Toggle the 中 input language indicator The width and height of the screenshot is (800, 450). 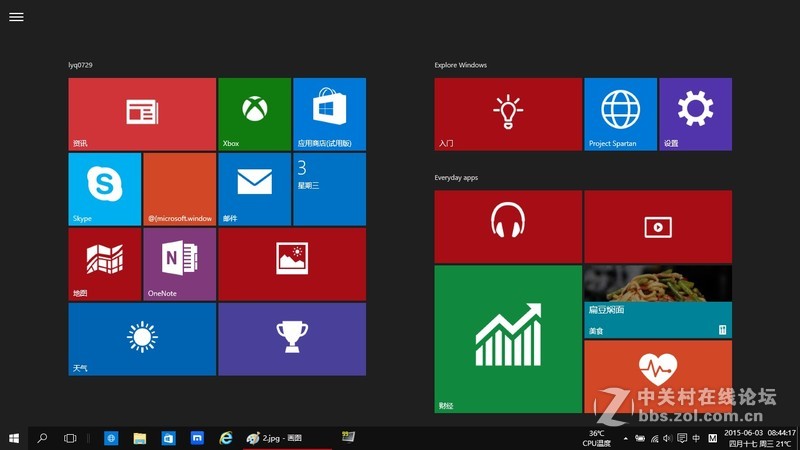[696, 438]
